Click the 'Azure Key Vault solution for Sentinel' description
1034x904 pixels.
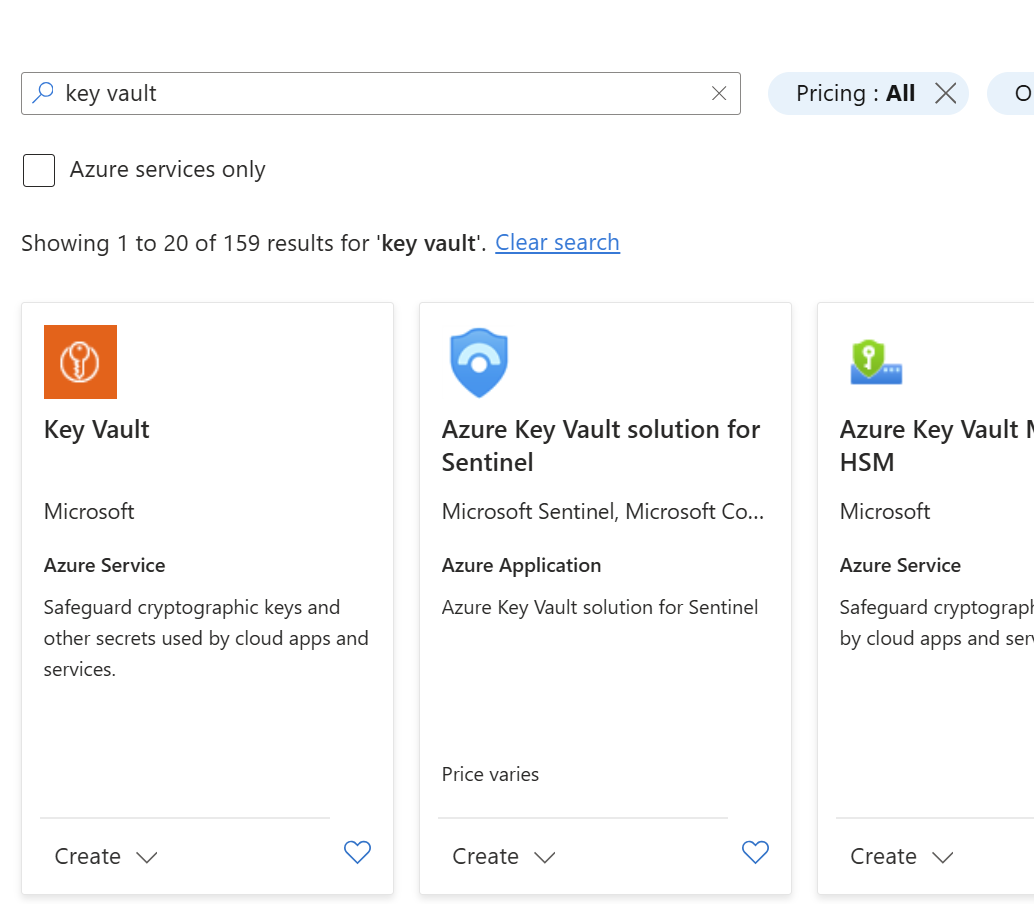pos(599,607)
